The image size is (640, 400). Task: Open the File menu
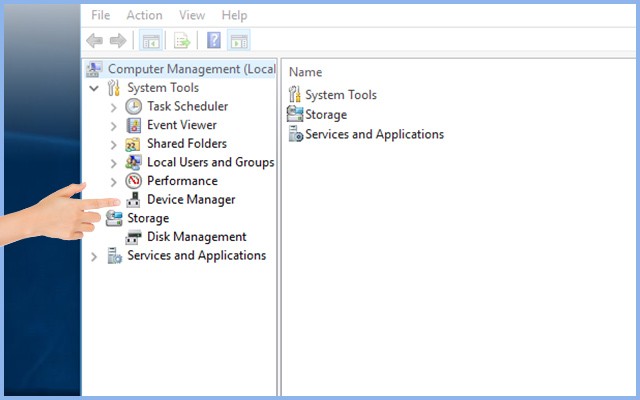(101, 15)
